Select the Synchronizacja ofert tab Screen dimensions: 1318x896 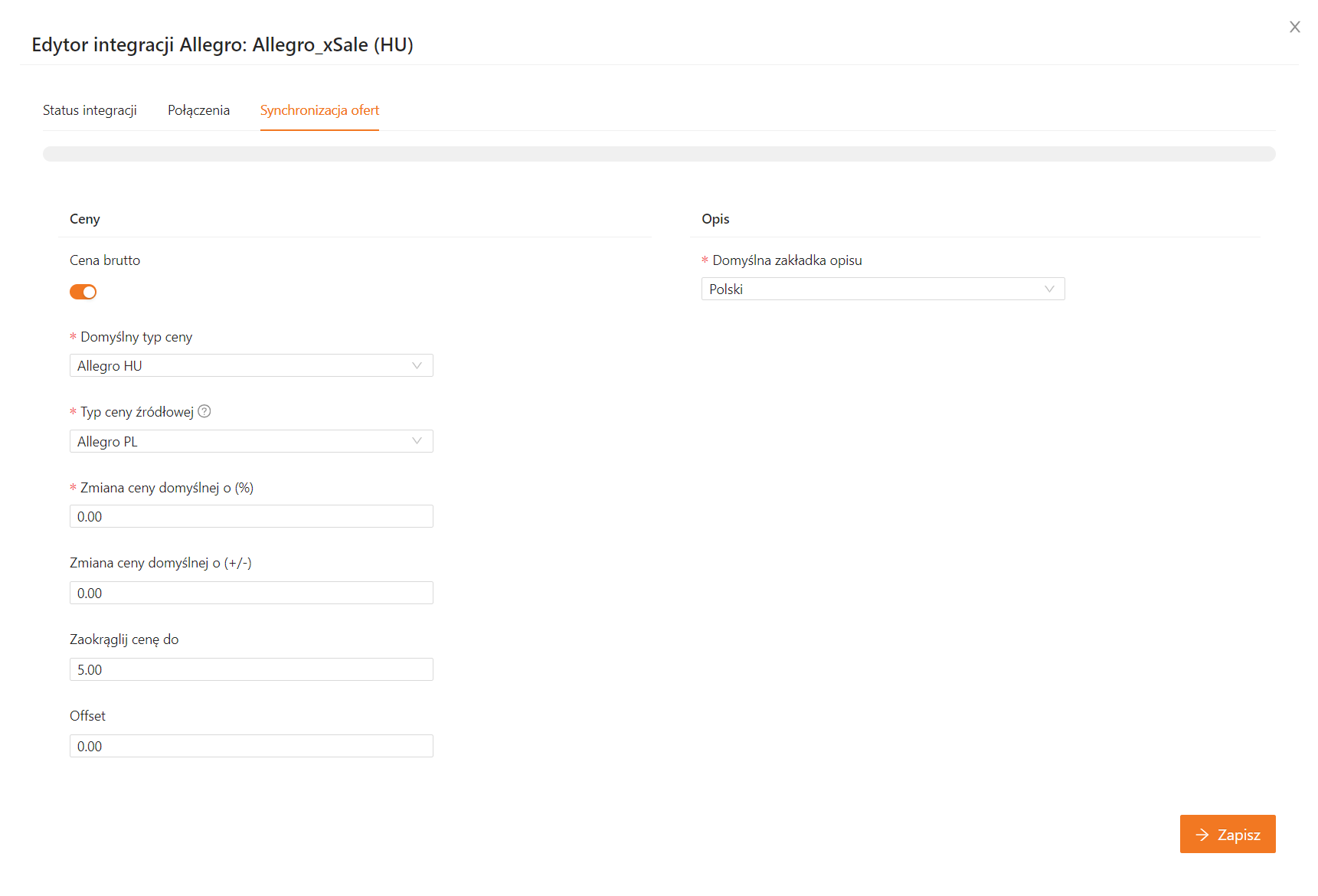[x=319, y=110]
